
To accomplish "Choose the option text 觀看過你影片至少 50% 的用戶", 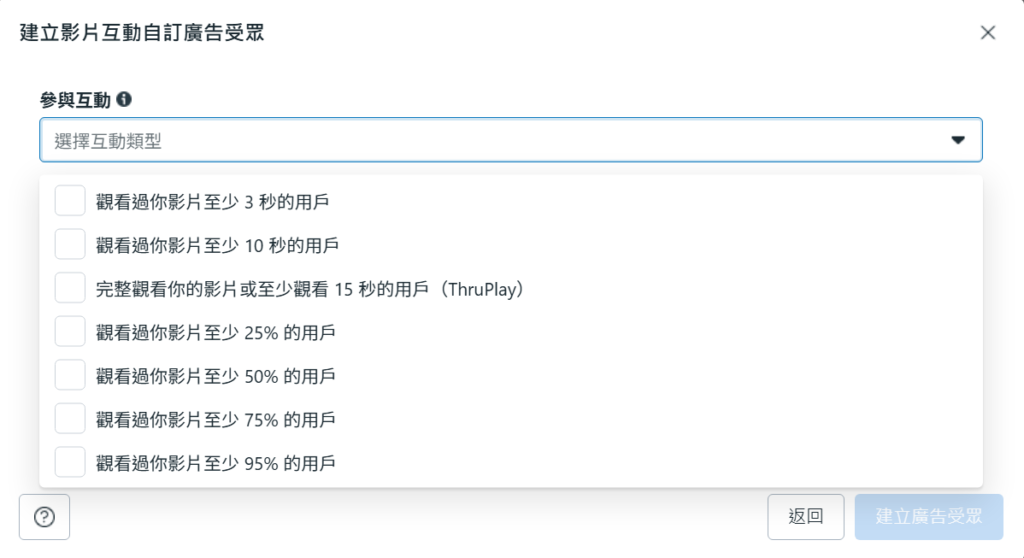I will point(216,376).
